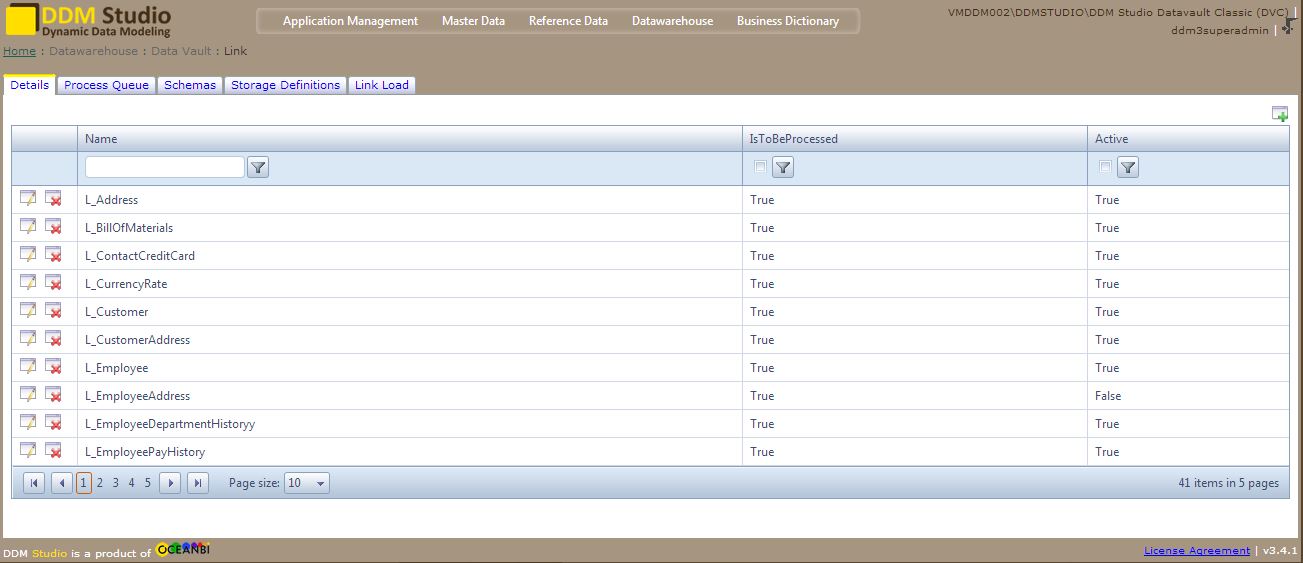Delete the L_BillOfMaterials row
1303x563 pixels.
[53, 227]
